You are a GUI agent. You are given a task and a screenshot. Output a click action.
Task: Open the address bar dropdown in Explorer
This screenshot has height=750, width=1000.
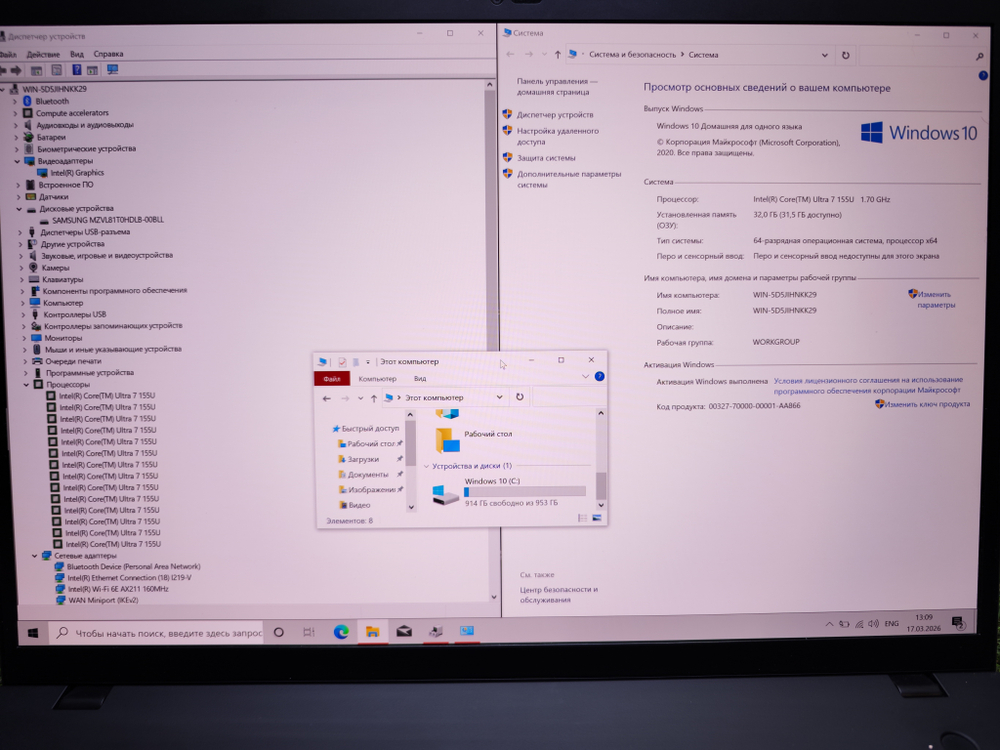(498, 397)
